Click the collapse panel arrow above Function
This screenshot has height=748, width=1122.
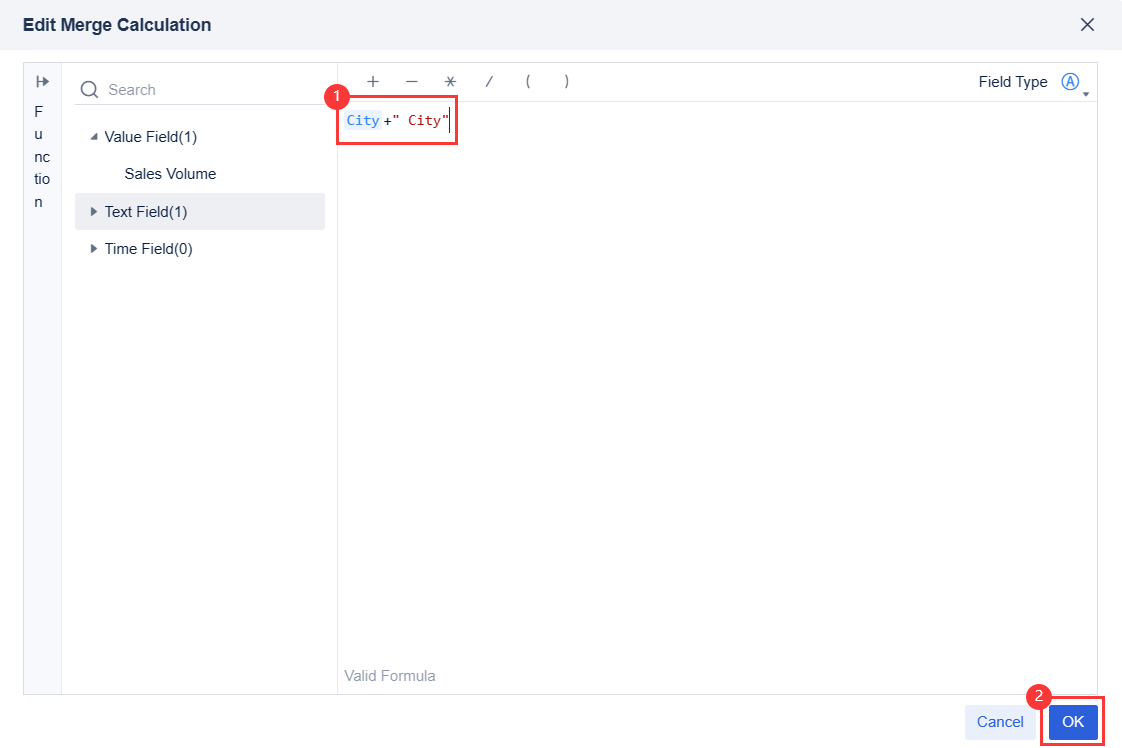pyautogui.click(x=41, y=81)
